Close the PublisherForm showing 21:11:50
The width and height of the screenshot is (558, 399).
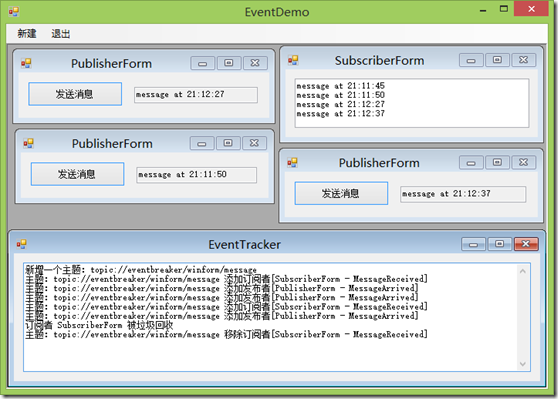click(x=254, y=143)
